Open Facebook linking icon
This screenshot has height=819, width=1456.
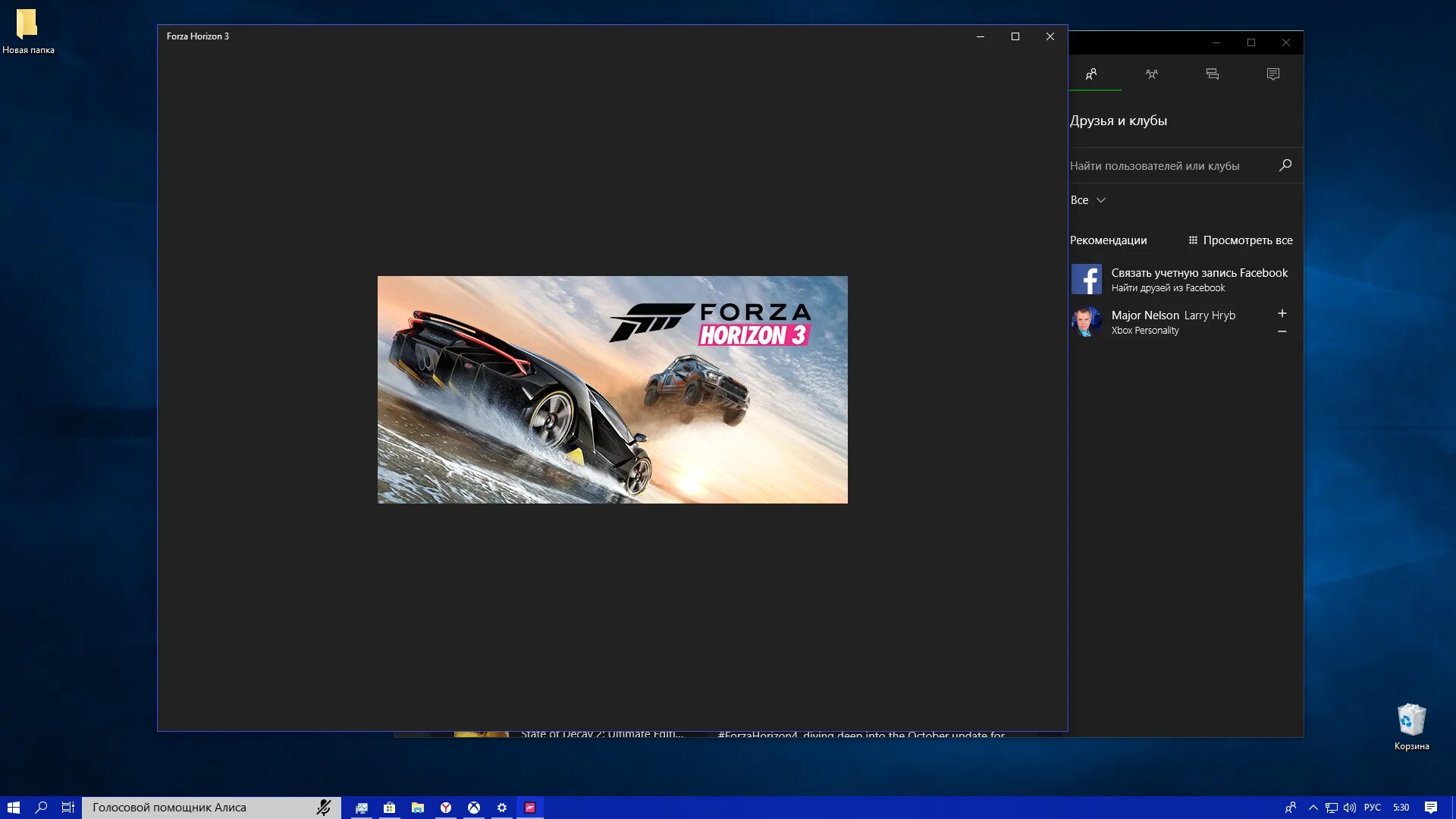pos(1086,279)
